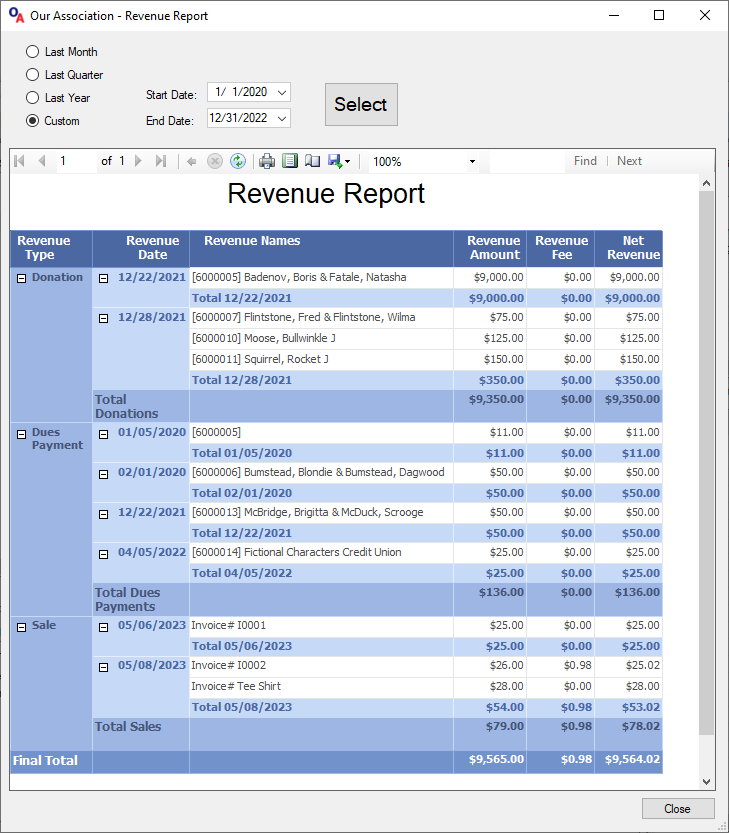Open the End Date picker dropdown

pos(282,118)
